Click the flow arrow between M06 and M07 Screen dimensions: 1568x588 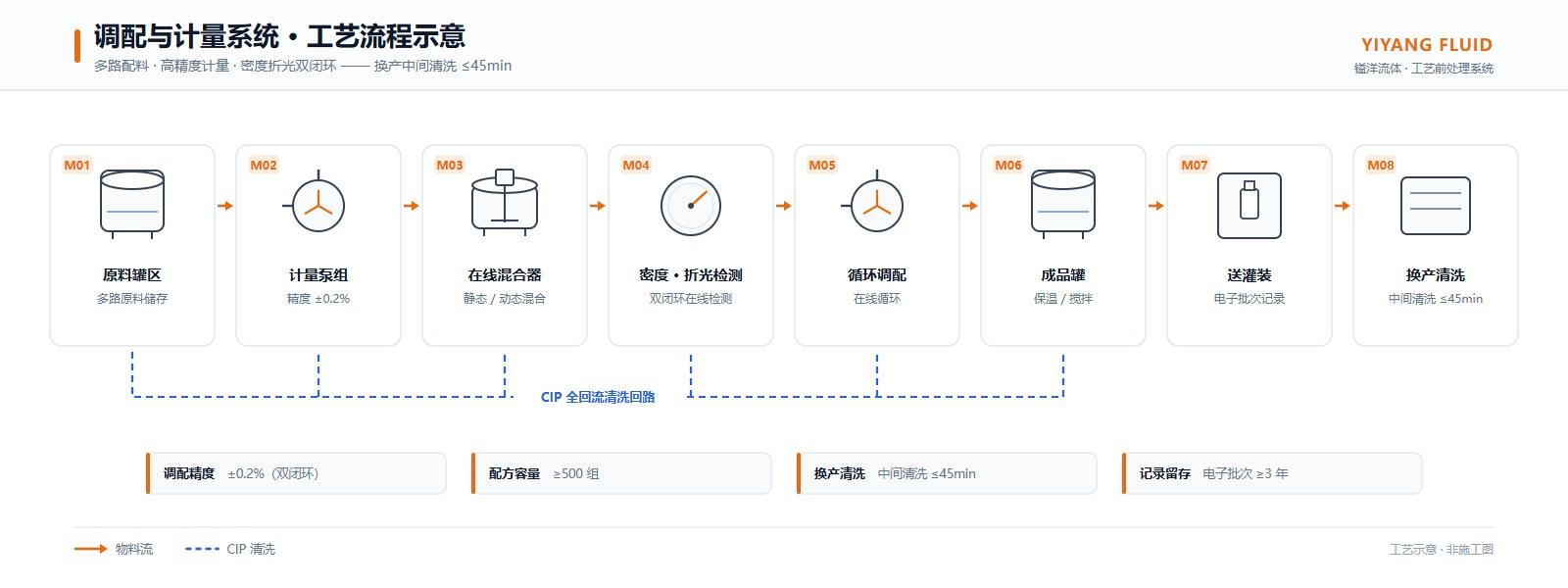[1156, 206]
